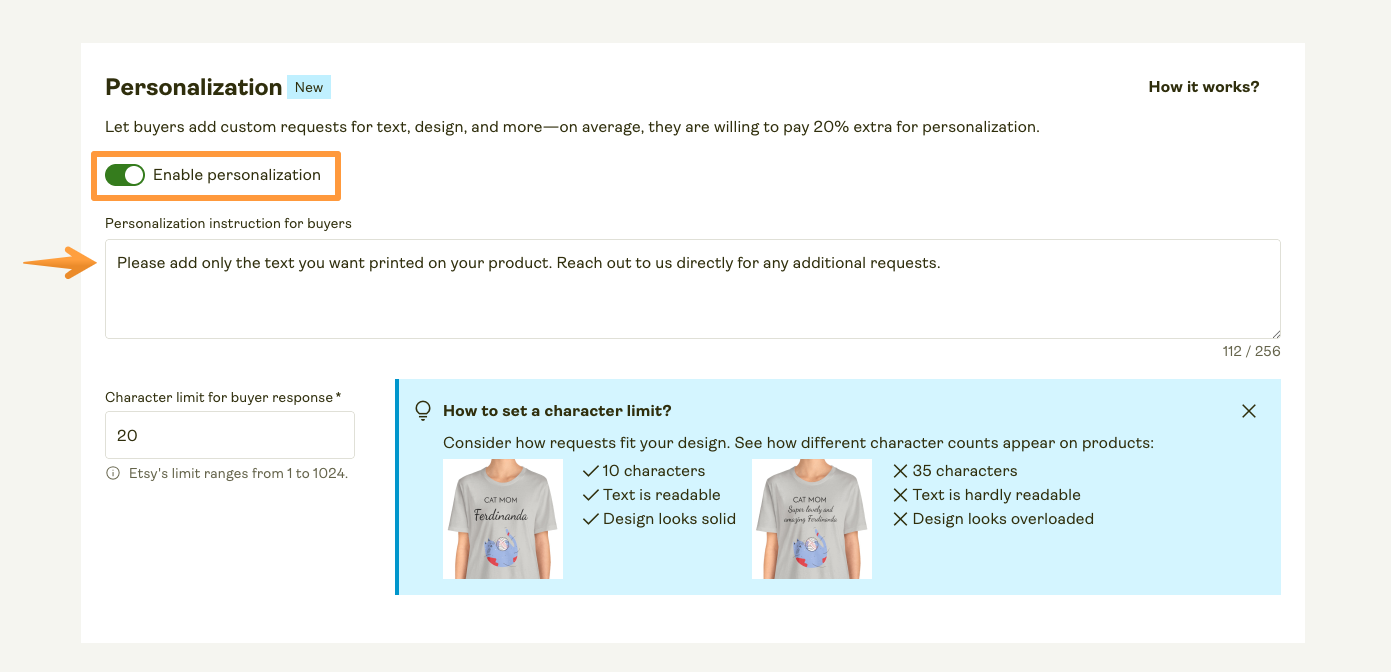The width and height of the screenshot is (1391, 672).
Task: Click the checkmark beside "Design looks solid"
Action: coord(590,518)
